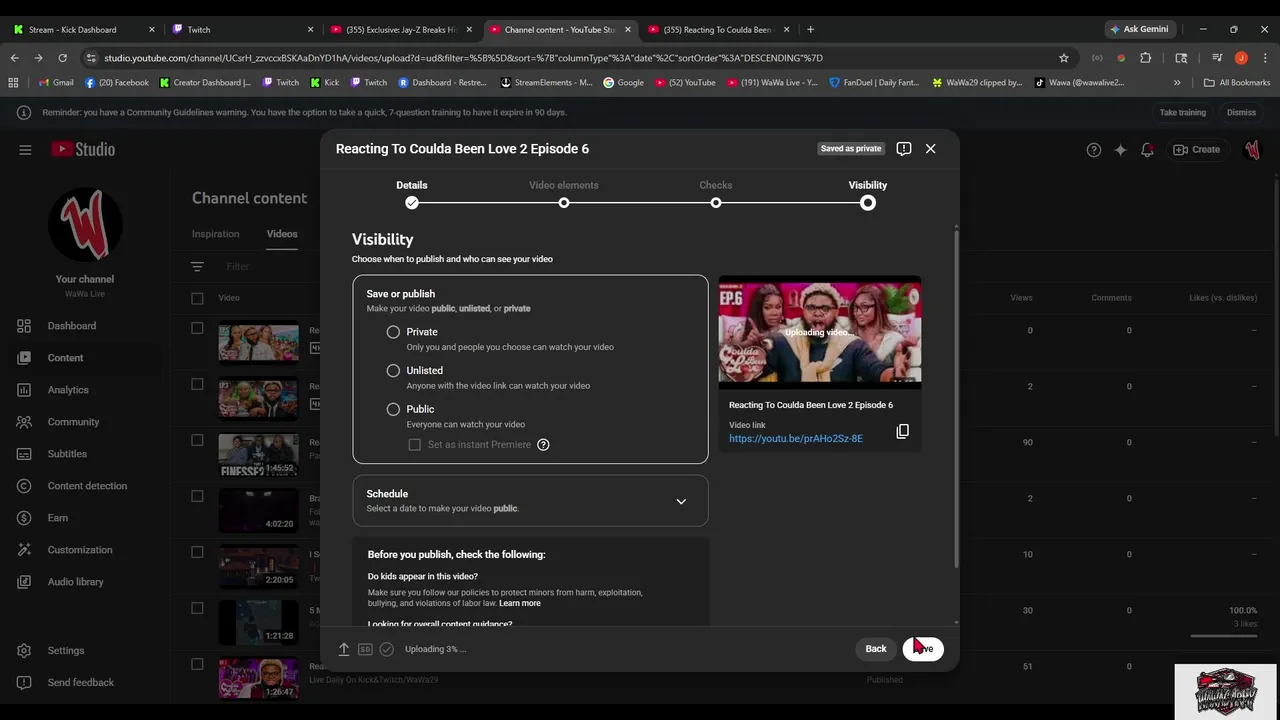Click Send feedback in the sidebar
Viewport: 1280px width, 720px height.
coord(82,682)
